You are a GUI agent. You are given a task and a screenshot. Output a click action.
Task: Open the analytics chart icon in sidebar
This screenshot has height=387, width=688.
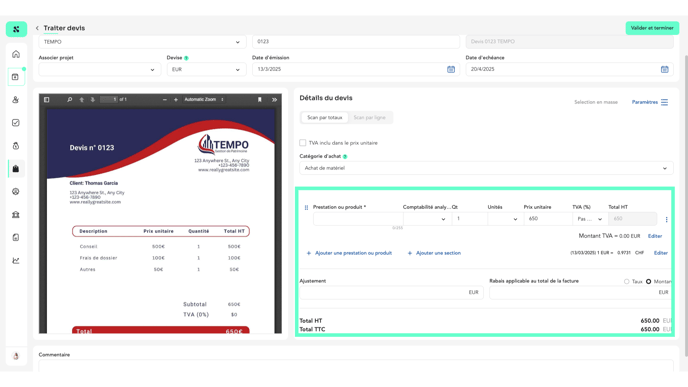pos(16,260)
